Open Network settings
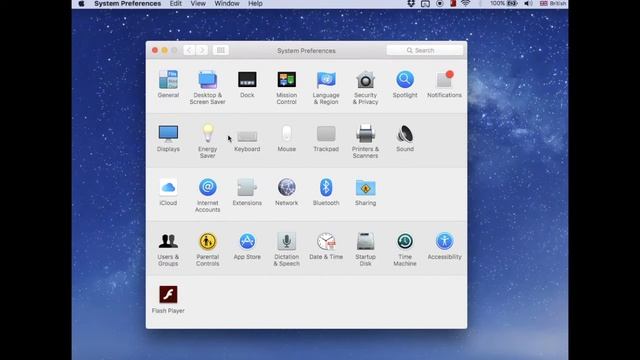Image resolution: width=640 pixels, height=360 pixels. [287, 192]
